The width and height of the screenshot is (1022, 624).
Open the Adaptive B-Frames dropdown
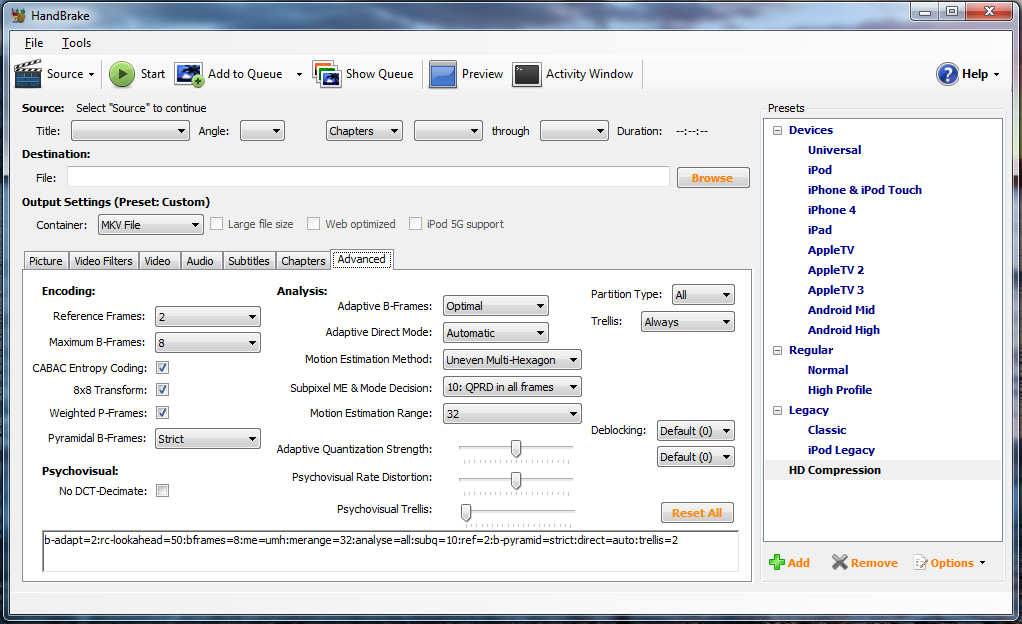pyautogui.click(x=496, y=306)
